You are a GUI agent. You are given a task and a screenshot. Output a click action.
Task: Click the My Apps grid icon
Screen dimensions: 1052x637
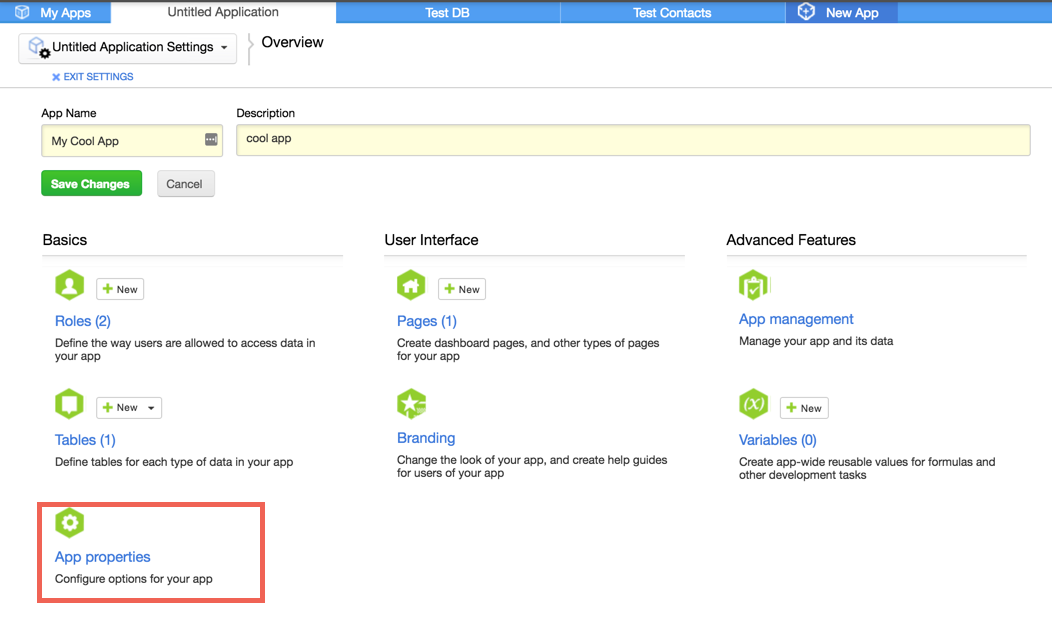click(x=22, y=12)
